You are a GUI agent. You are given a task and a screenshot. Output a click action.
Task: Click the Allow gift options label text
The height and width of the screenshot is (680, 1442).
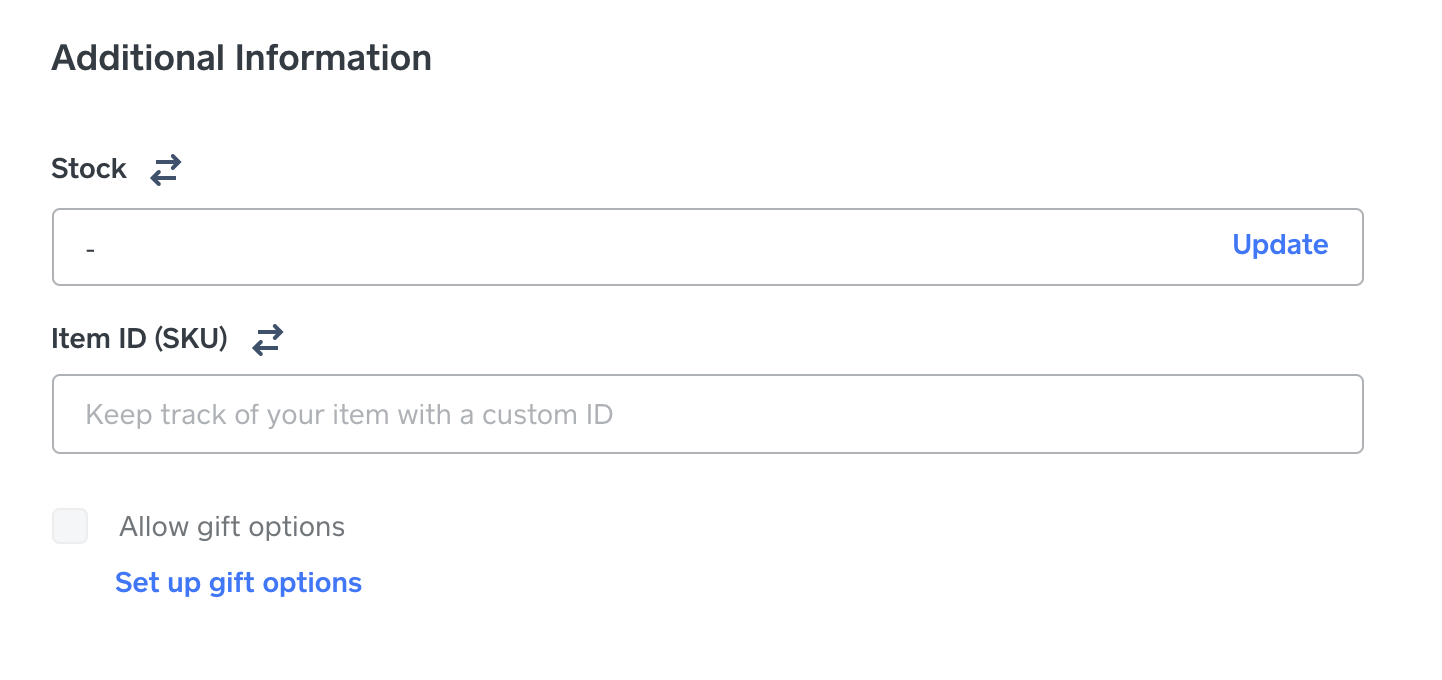[x=231, y=527]
